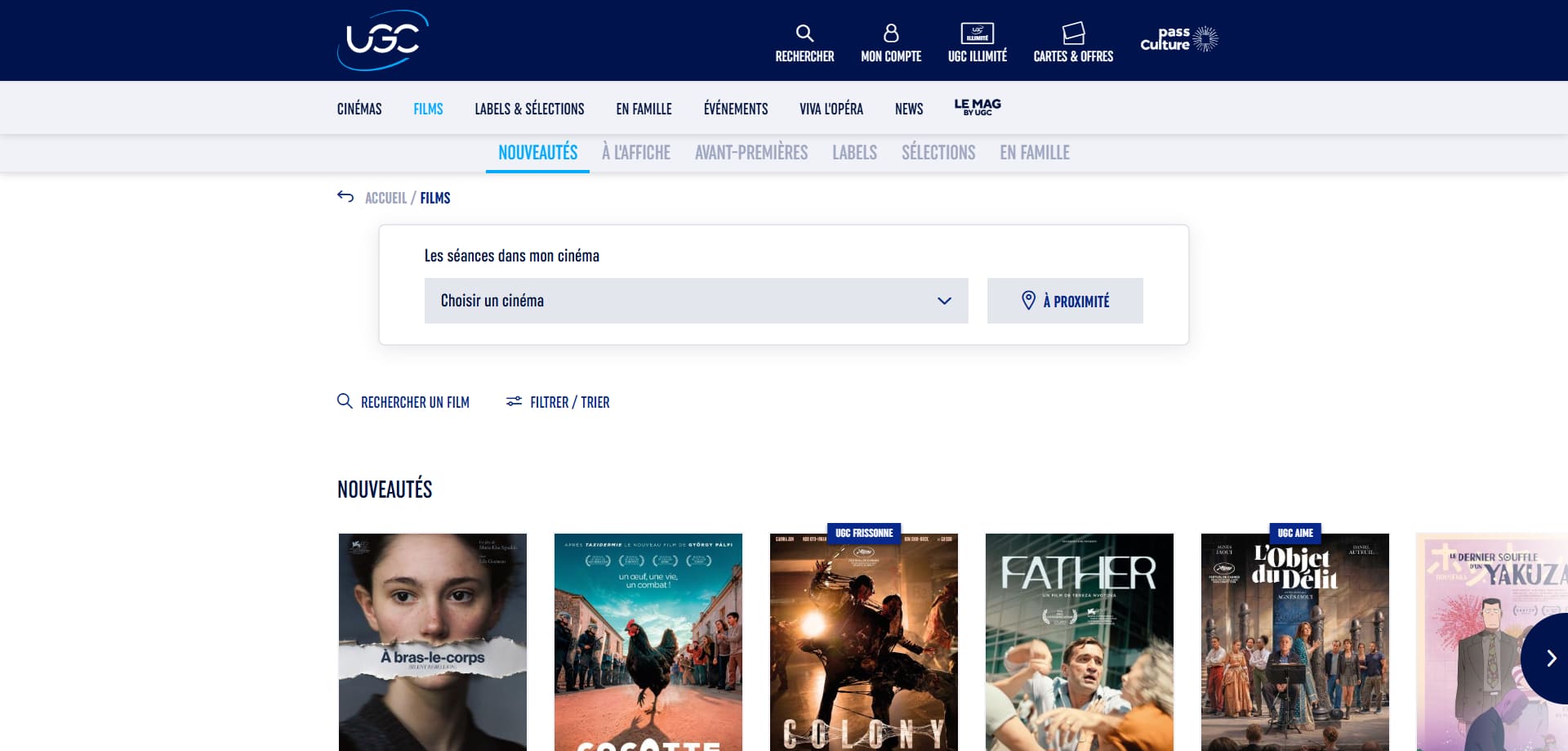This screenshot has height=751, width=1568.
Task: Click the UGC logo in the header
Action: [x=383, y=40]
